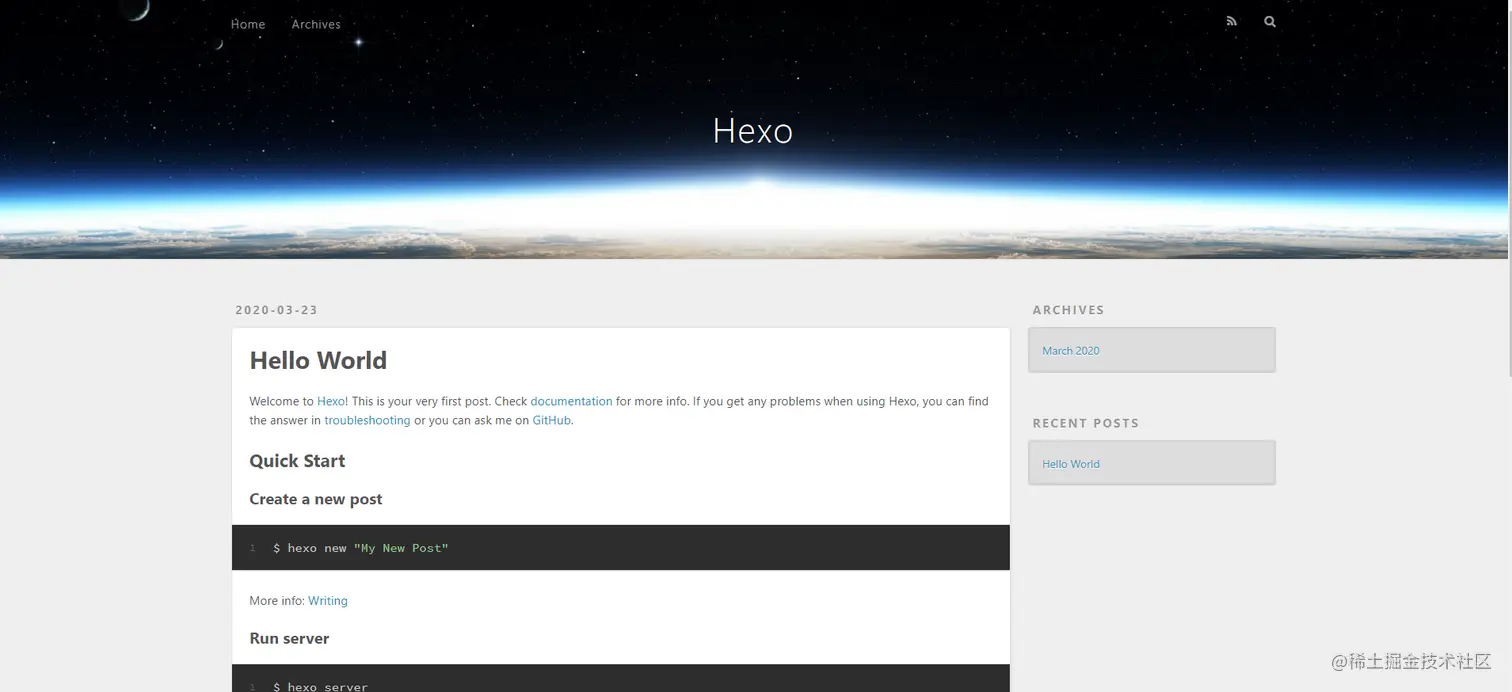Open Hello World under Recent Posts
The width and height of the screenshot is (1512, 692).
pyautogui.click(x=1070, y=464)
